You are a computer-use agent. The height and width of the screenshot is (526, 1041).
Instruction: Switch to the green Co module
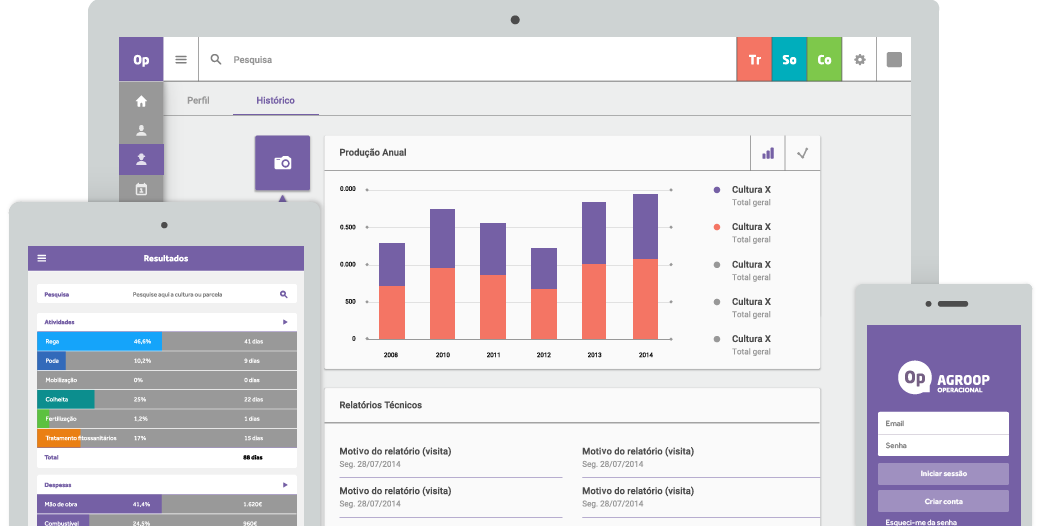click(824, 59)
